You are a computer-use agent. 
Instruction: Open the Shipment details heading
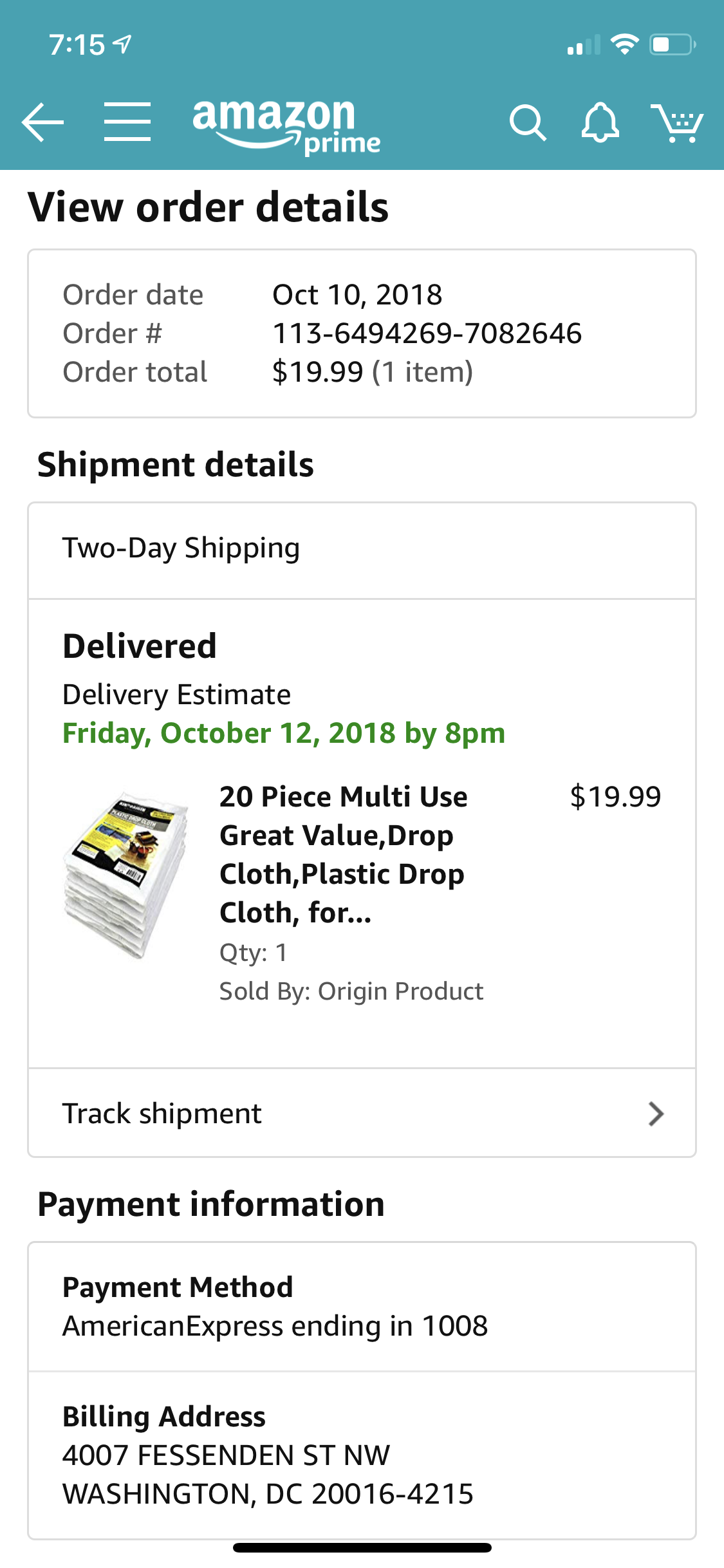(x=175, y=464)
